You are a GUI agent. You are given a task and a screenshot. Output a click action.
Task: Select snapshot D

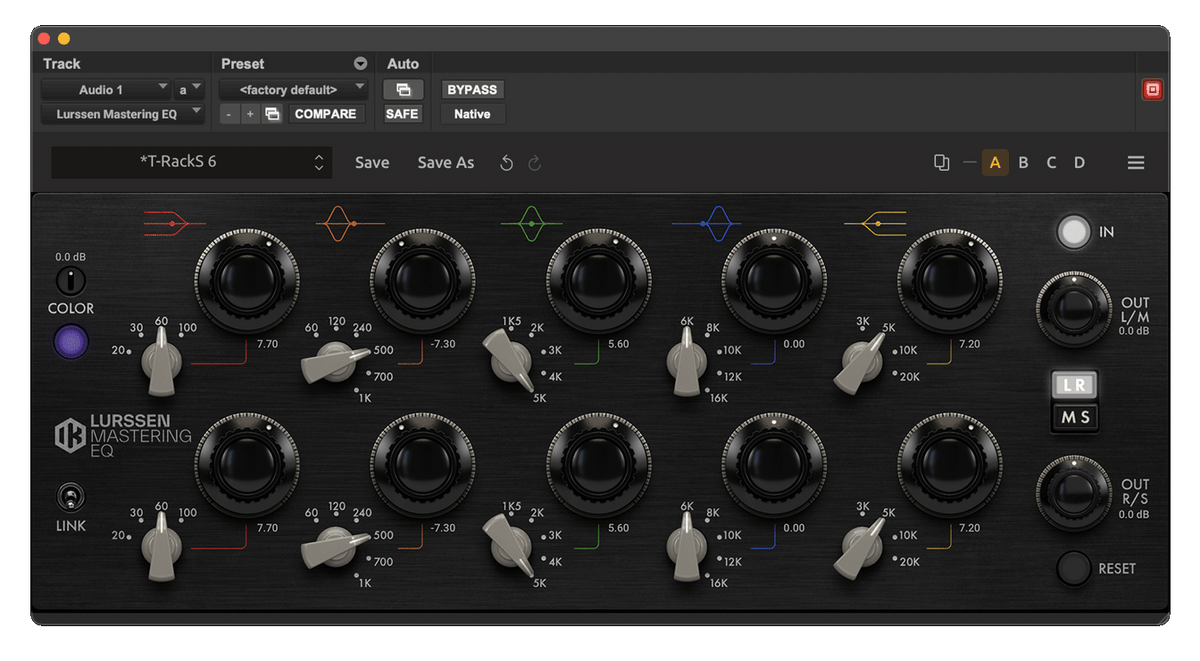coord(1079,163)
